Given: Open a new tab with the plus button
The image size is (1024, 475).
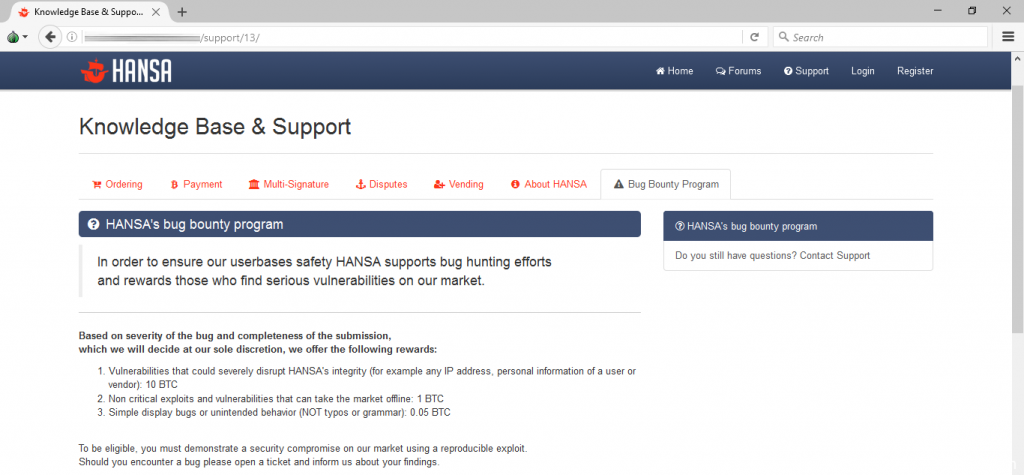Looking at the screenshot, I should click(182, 12).
